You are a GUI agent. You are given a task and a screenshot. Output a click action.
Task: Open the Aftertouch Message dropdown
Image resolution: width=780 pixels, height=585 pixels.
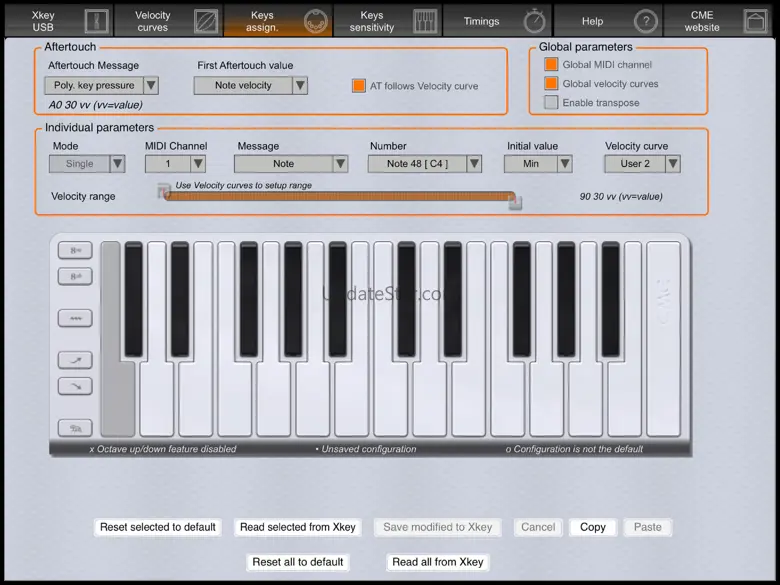coord(103,86)
